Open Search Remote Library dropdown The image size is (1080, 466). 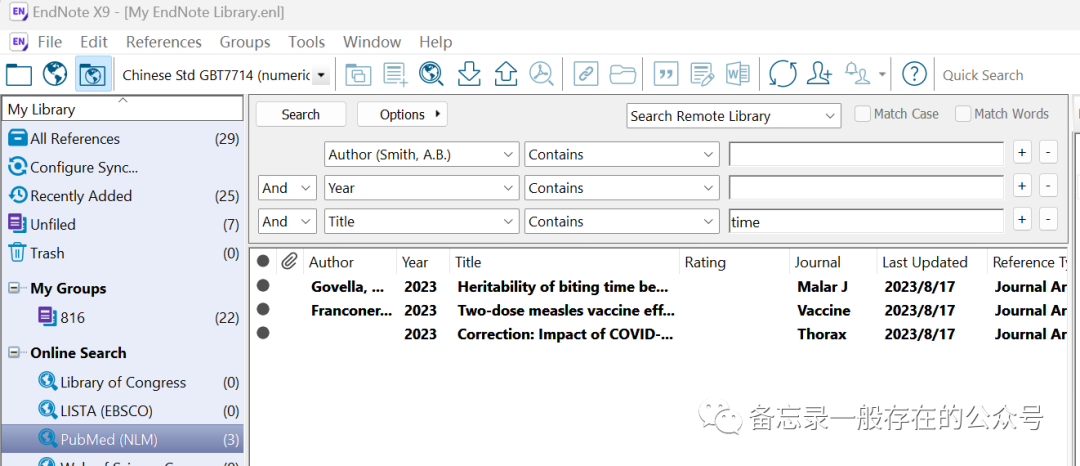(734, 116)
